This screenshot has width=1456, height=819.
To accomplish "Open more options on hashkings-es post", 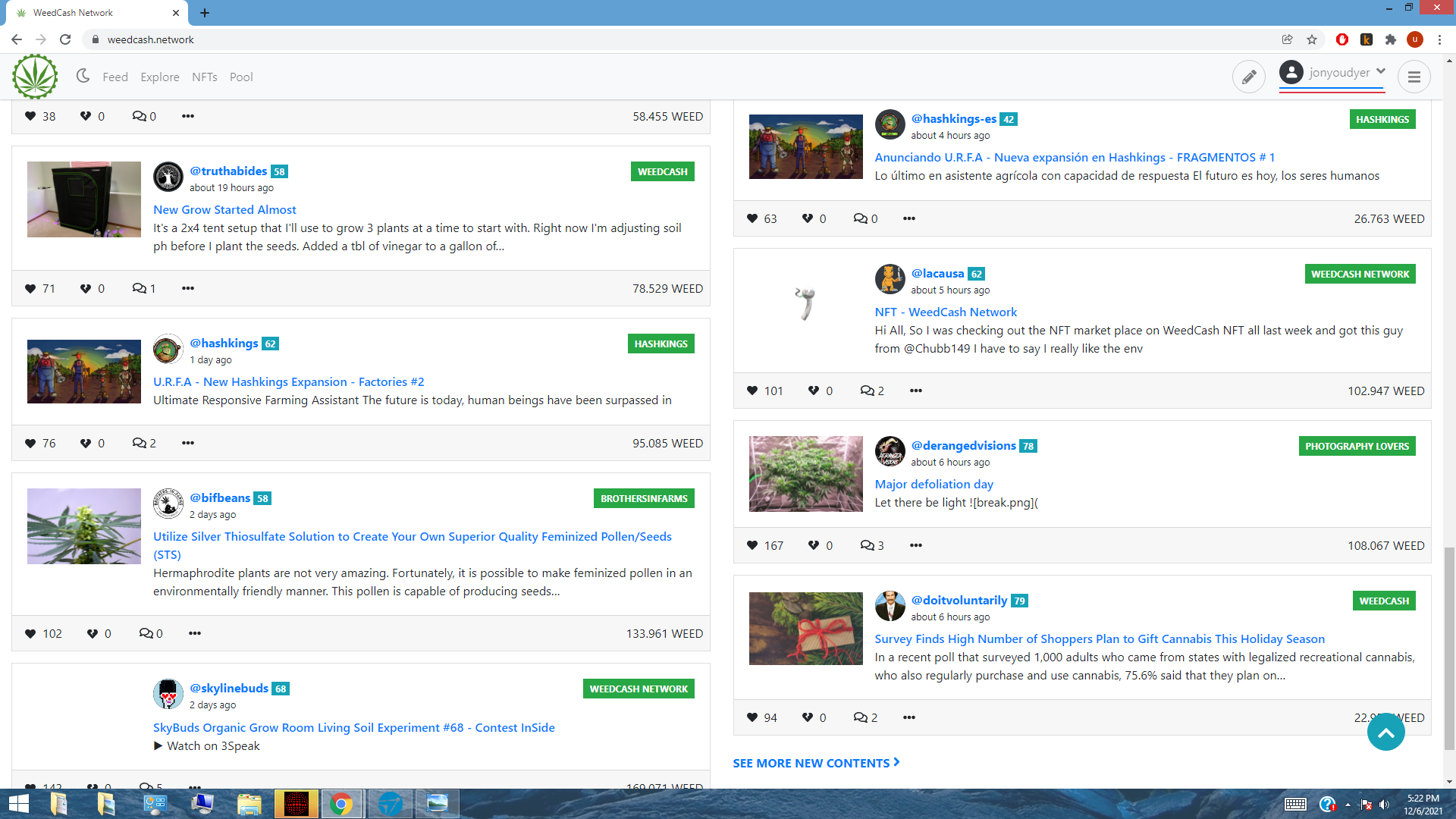I will [909, 218].
